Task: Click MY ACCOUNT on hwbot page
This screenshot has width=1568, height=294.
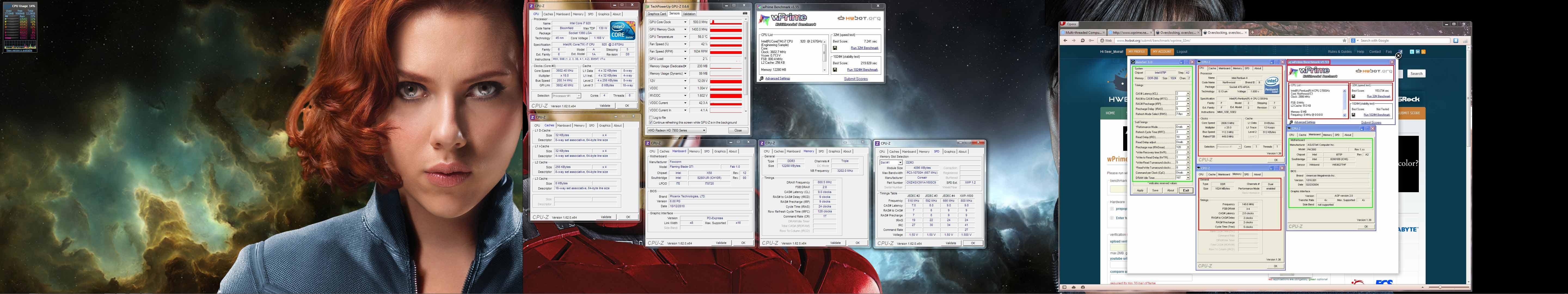Action: click(x=1163, y=52)
